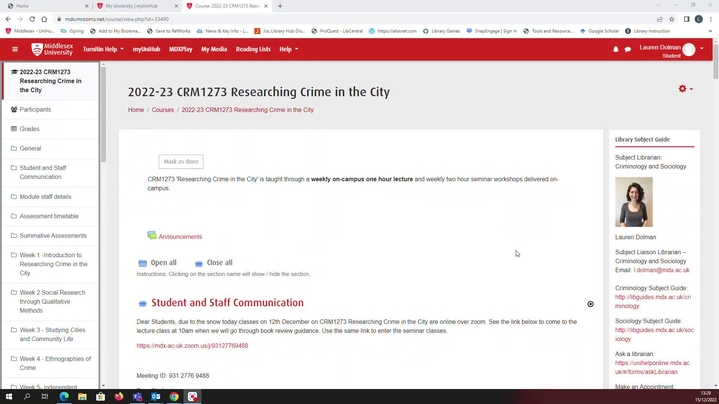Open Firefox from the Windows taskbar
This screenshot has width=719, height=404.
pos(119,396)
